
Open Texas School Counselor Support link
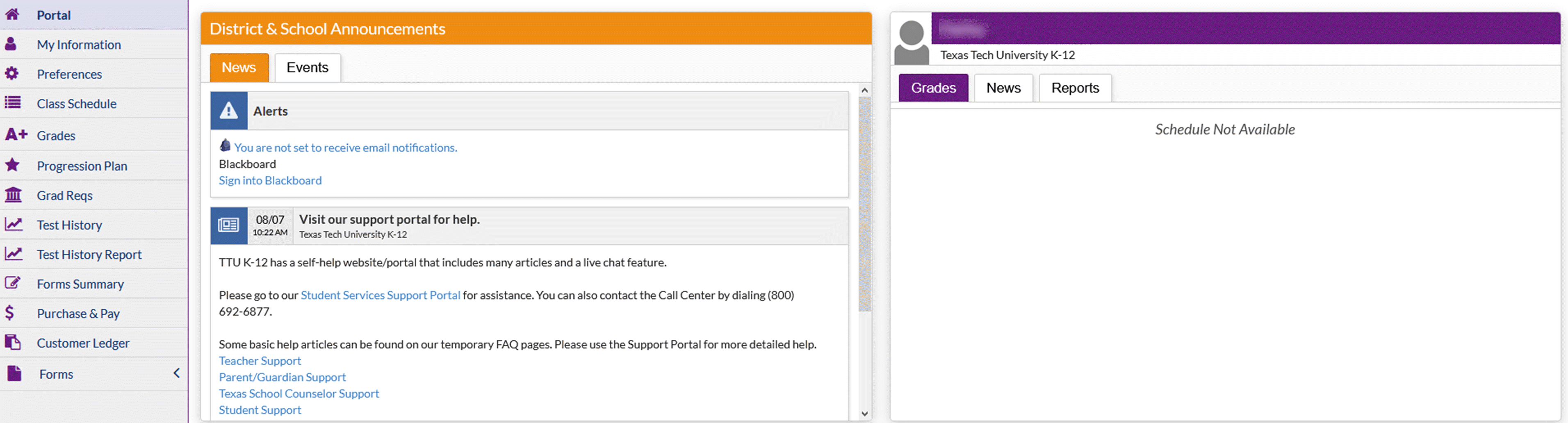pyautogui.click(x=299, y=393)
